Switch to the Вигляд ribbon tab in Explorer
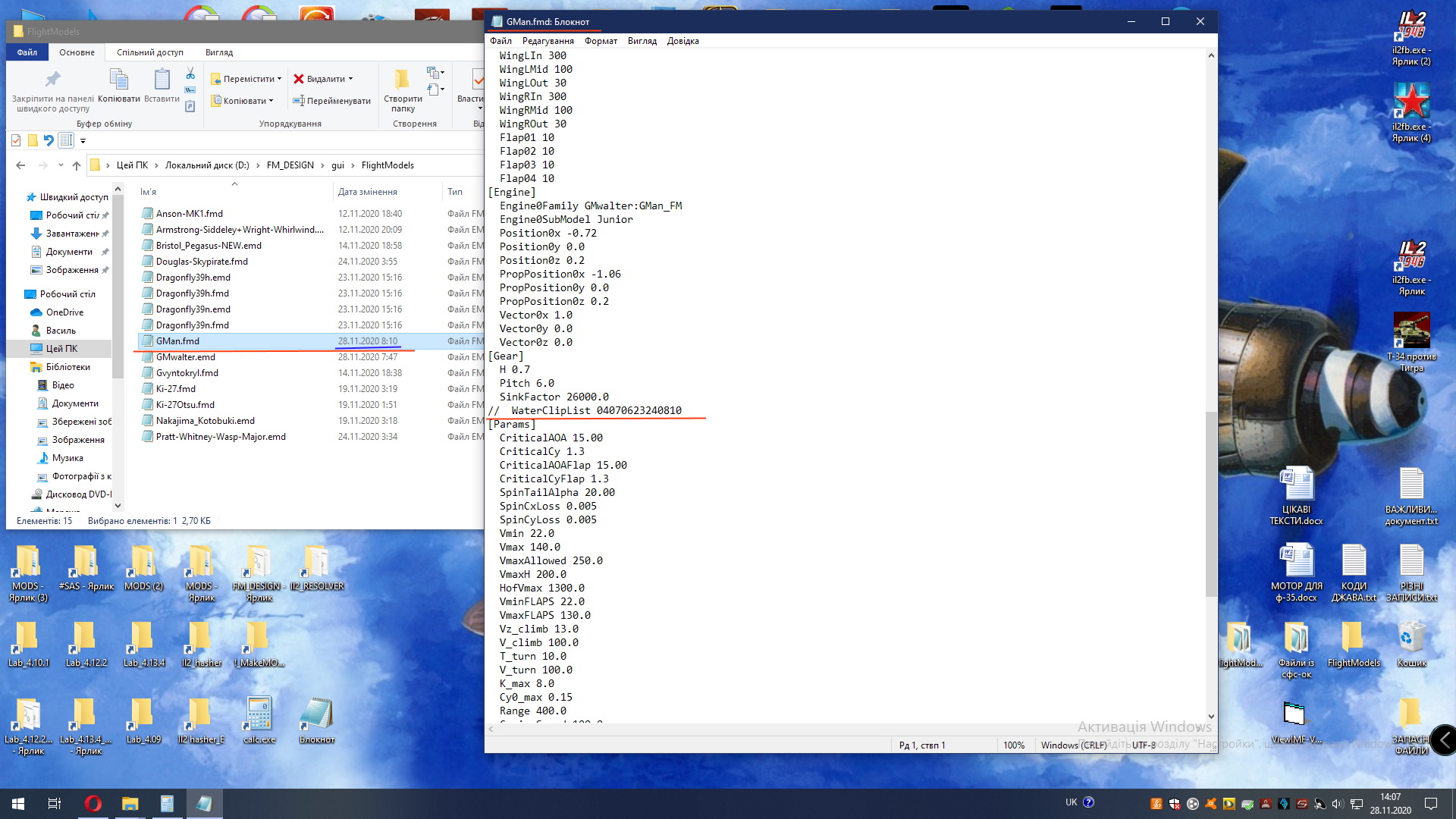 [x=218, y=52]
